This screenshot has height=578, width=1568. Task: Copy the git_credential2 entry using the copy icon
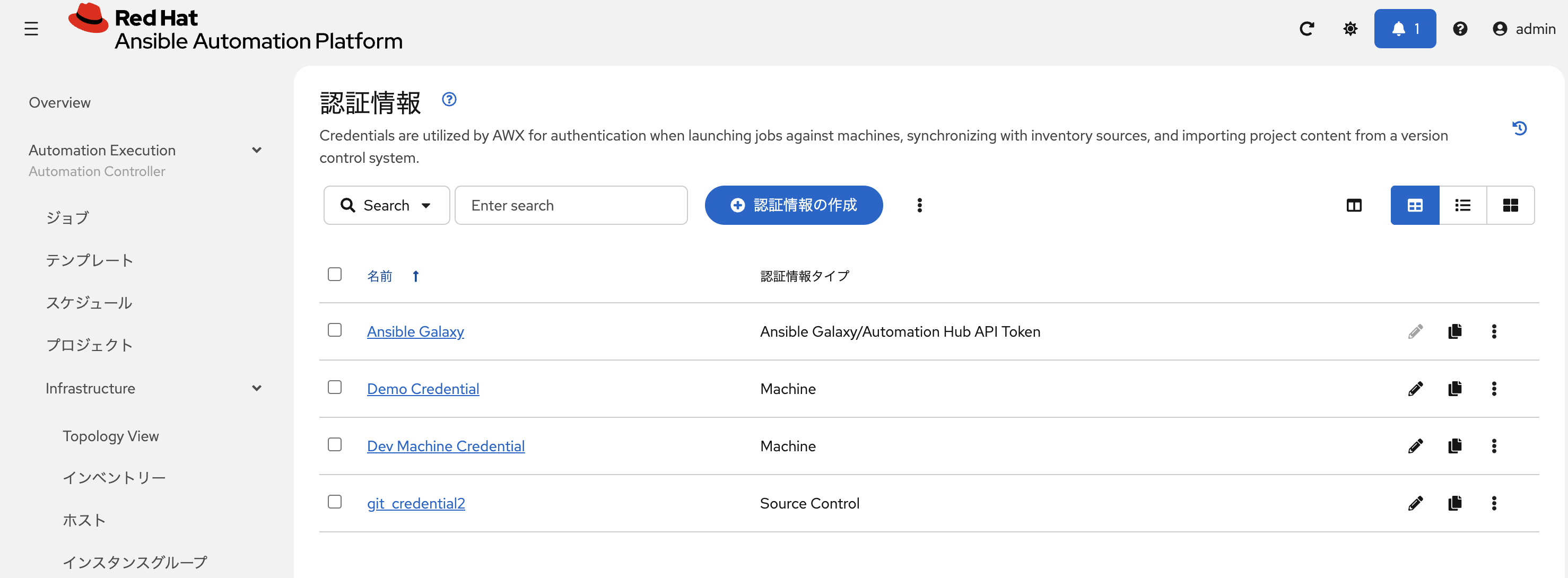pyautogui.click(x=1455, y=503)
